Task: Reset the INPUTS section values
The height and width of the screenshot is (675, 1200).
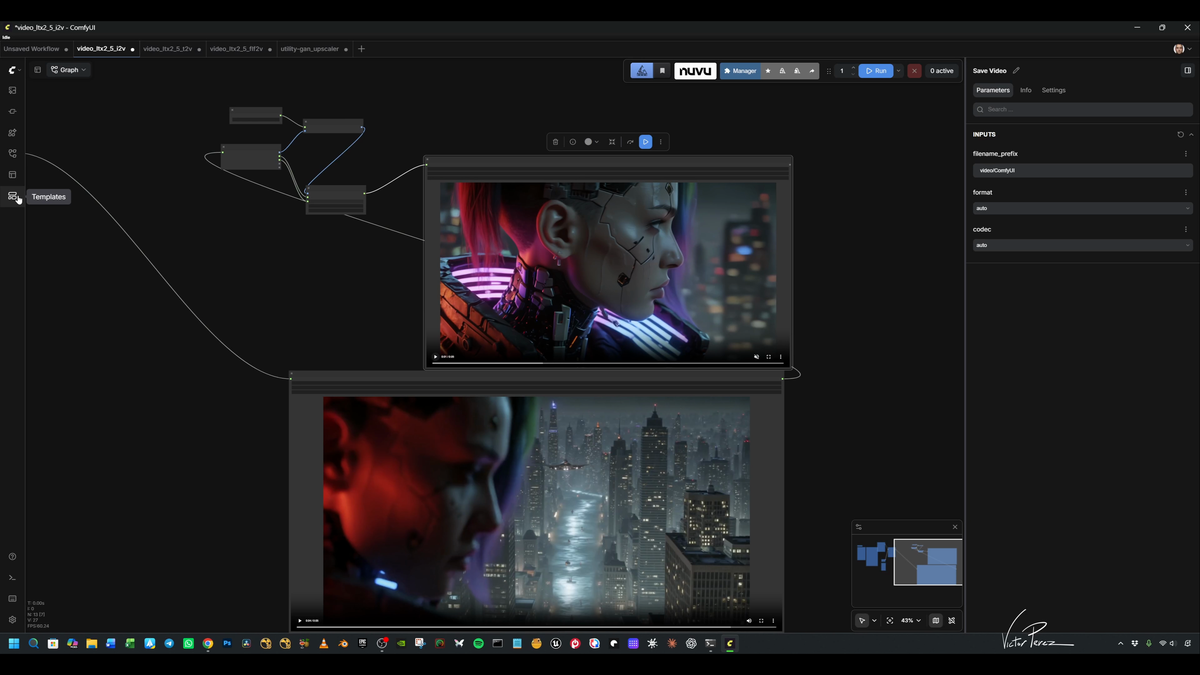Action: [1180, 134]
